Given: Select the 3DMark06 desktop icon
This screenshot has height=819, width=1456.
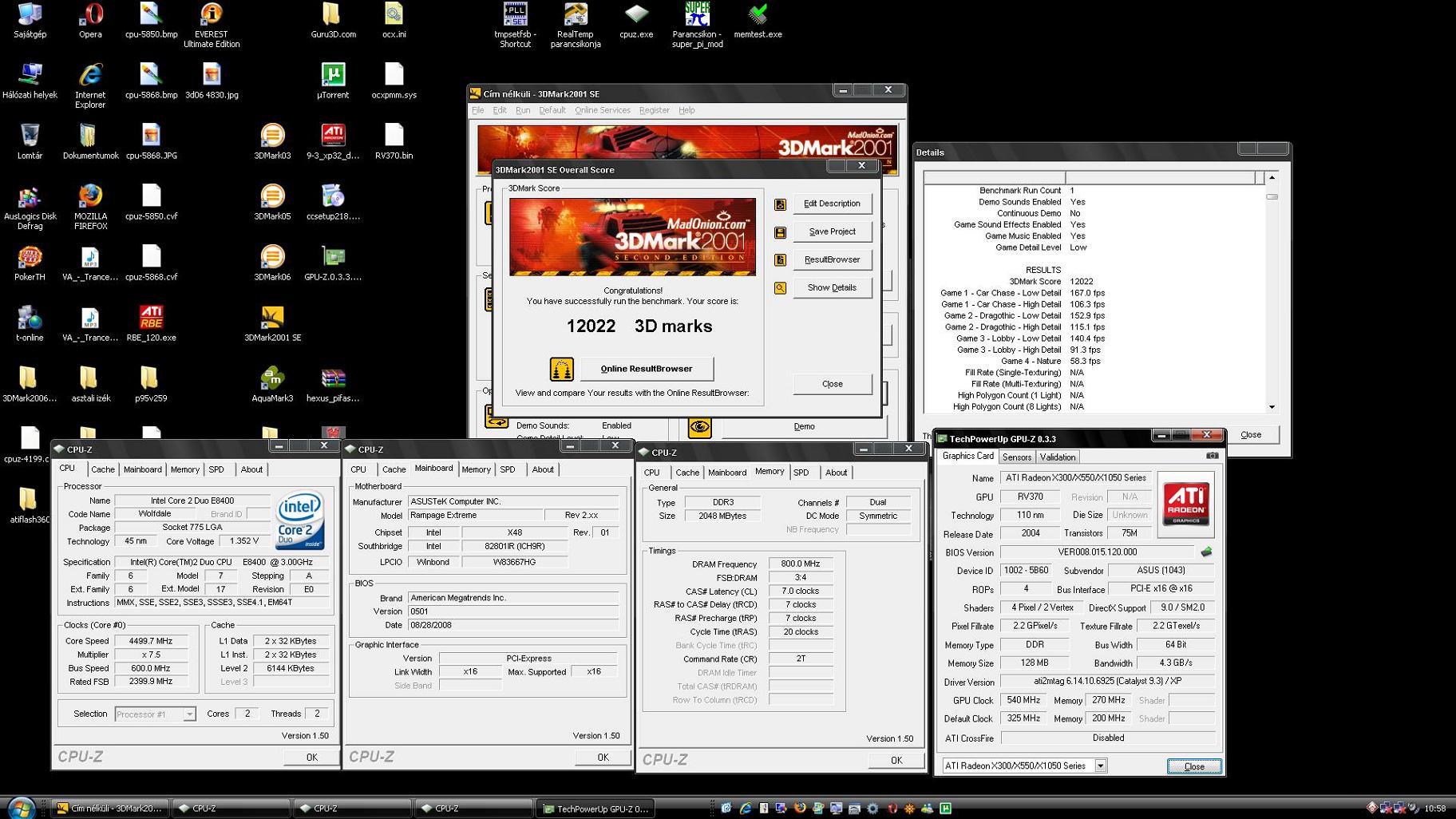Looking at the screenshot, I should [x=272, y=263].
